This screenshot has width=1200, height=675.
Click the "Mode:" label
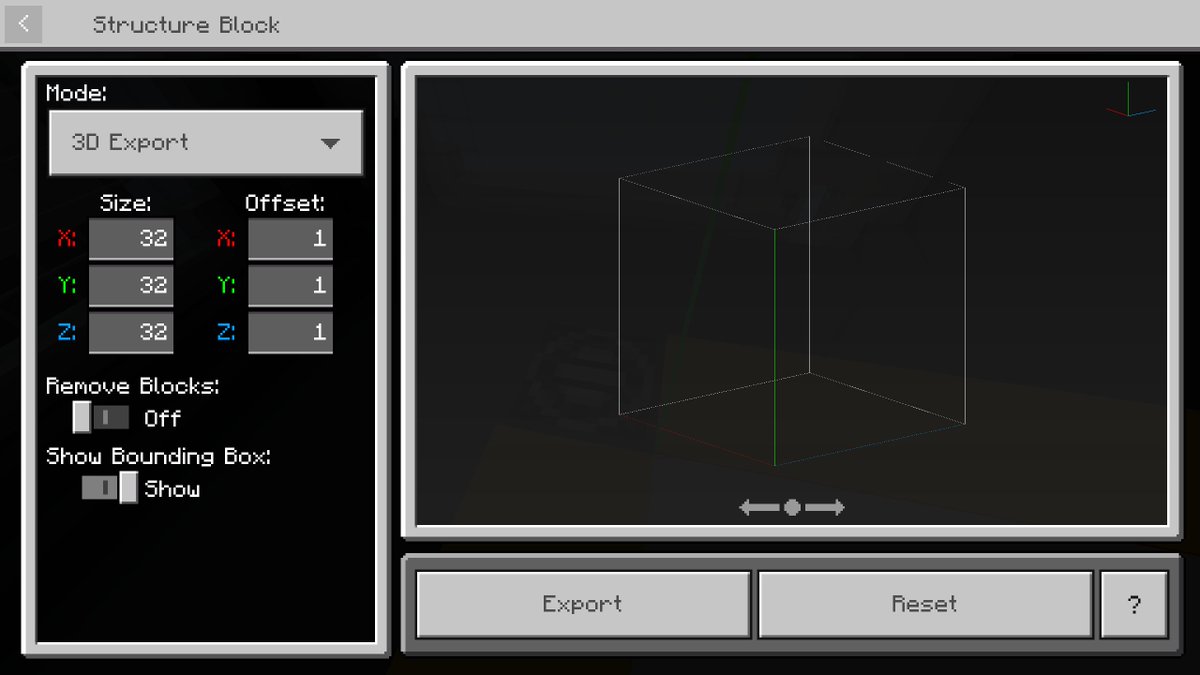pos(77,93)
